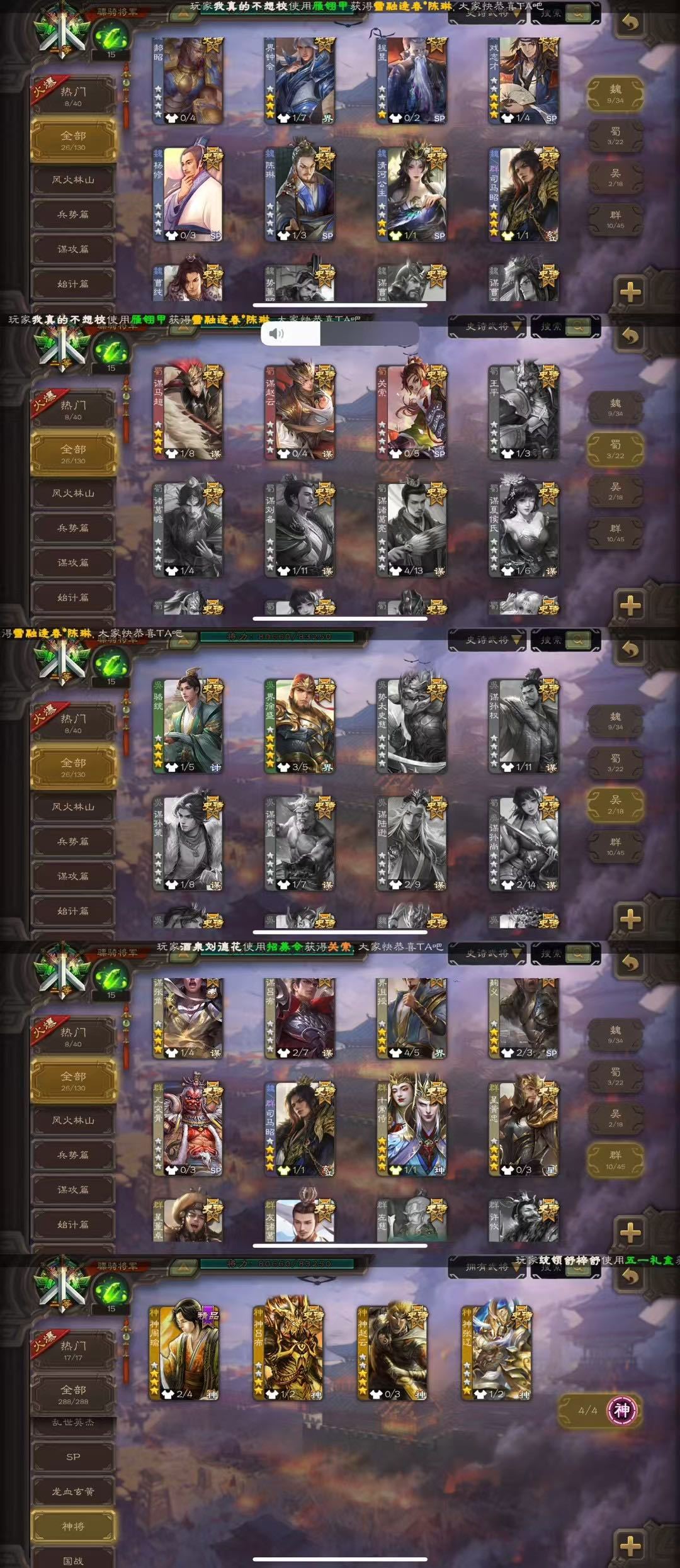Adjust the volume level slider bar
680x1568 pixels.
(x=340, y=334)
